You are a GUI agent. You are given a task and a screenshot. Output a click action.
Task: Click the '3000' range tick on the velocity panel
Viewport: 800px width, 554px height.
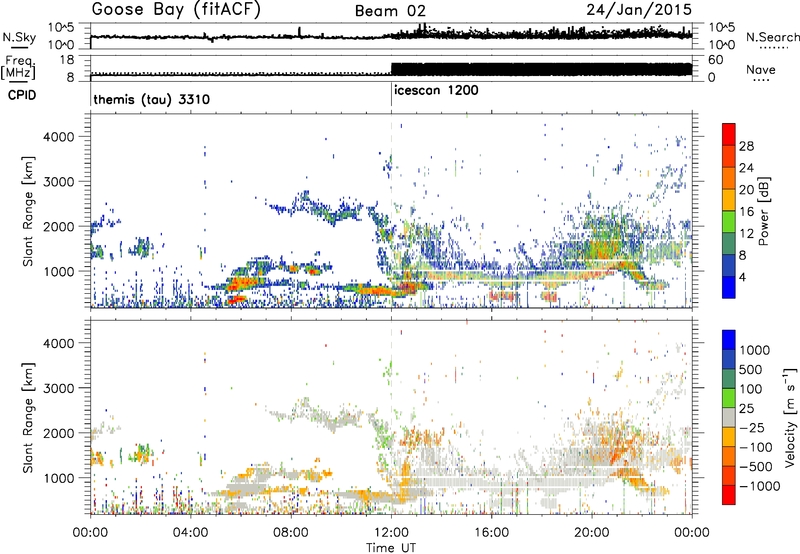[59, 388]
